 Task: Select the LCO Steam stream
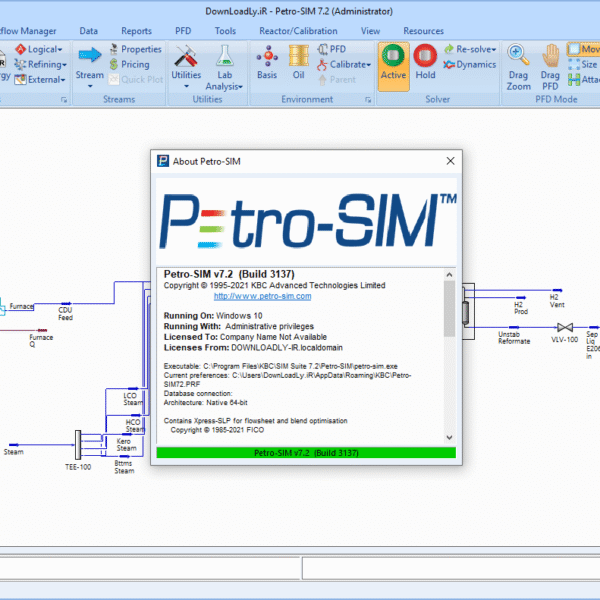(x=133, y=389)
